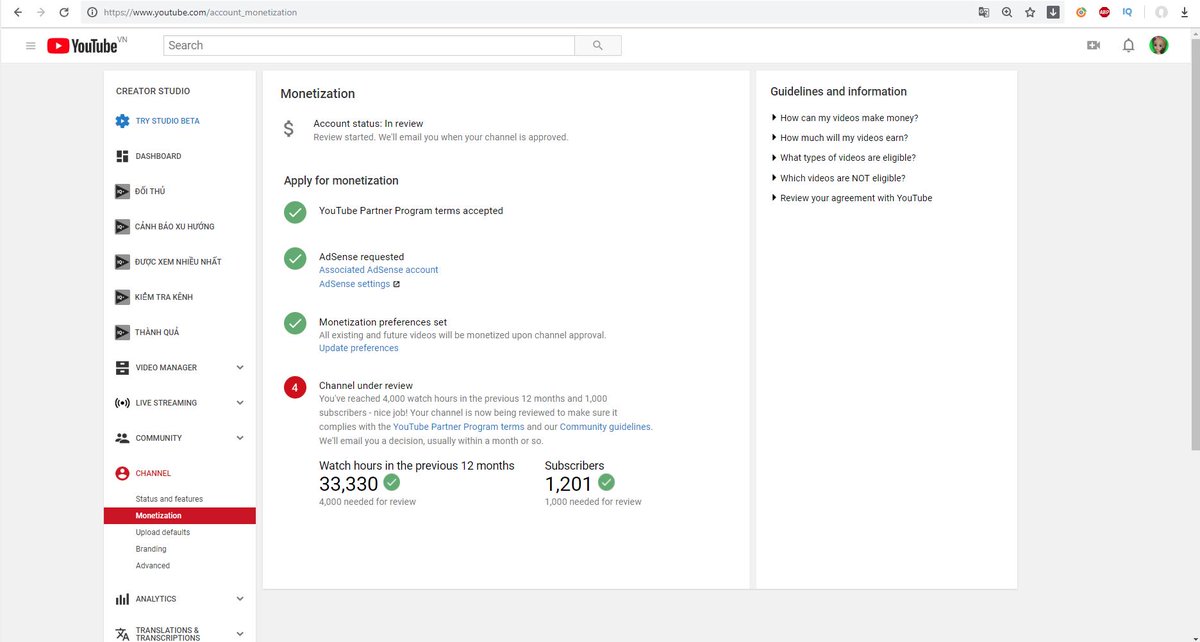
Task: Open the create video camera icon
Action: [x=1093, y=45]
